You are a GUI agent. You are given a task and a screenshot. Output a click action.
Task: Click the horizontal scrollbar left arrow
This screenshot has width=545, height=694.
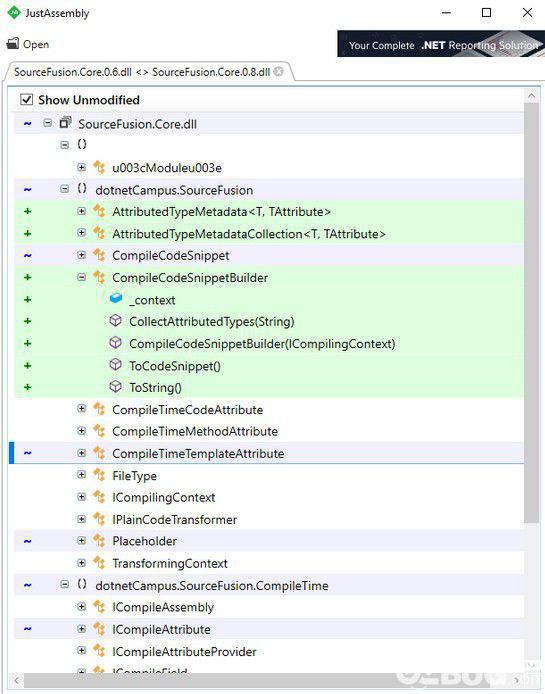tap(16, 679)
